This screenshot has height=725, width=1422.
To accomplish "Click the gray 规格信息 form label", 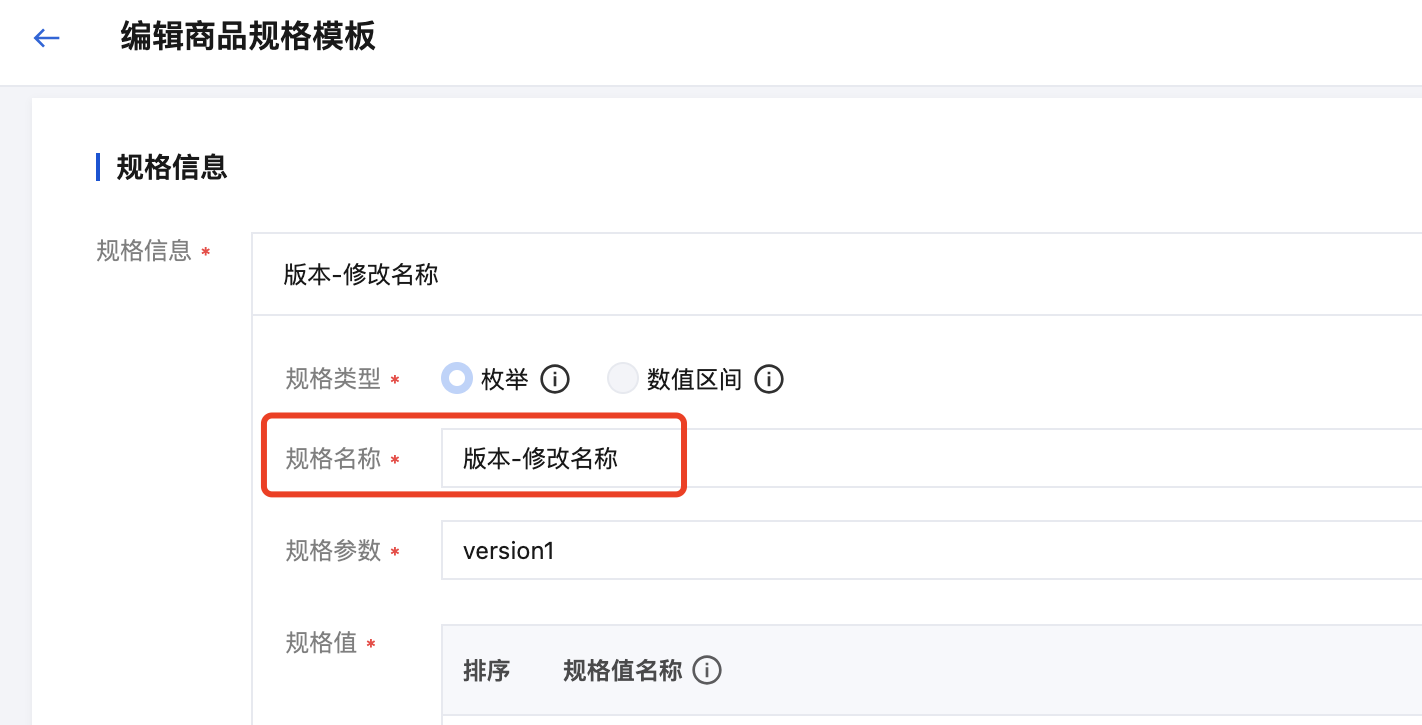I will click(x=144, y=250).
